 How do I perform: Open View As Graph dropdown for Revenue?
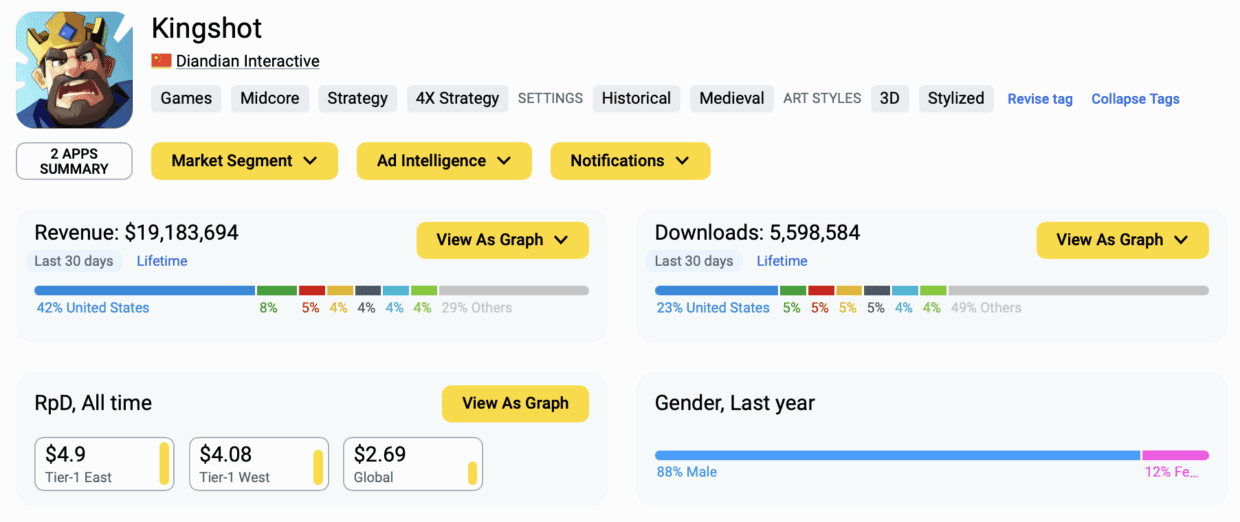point(502,240)
